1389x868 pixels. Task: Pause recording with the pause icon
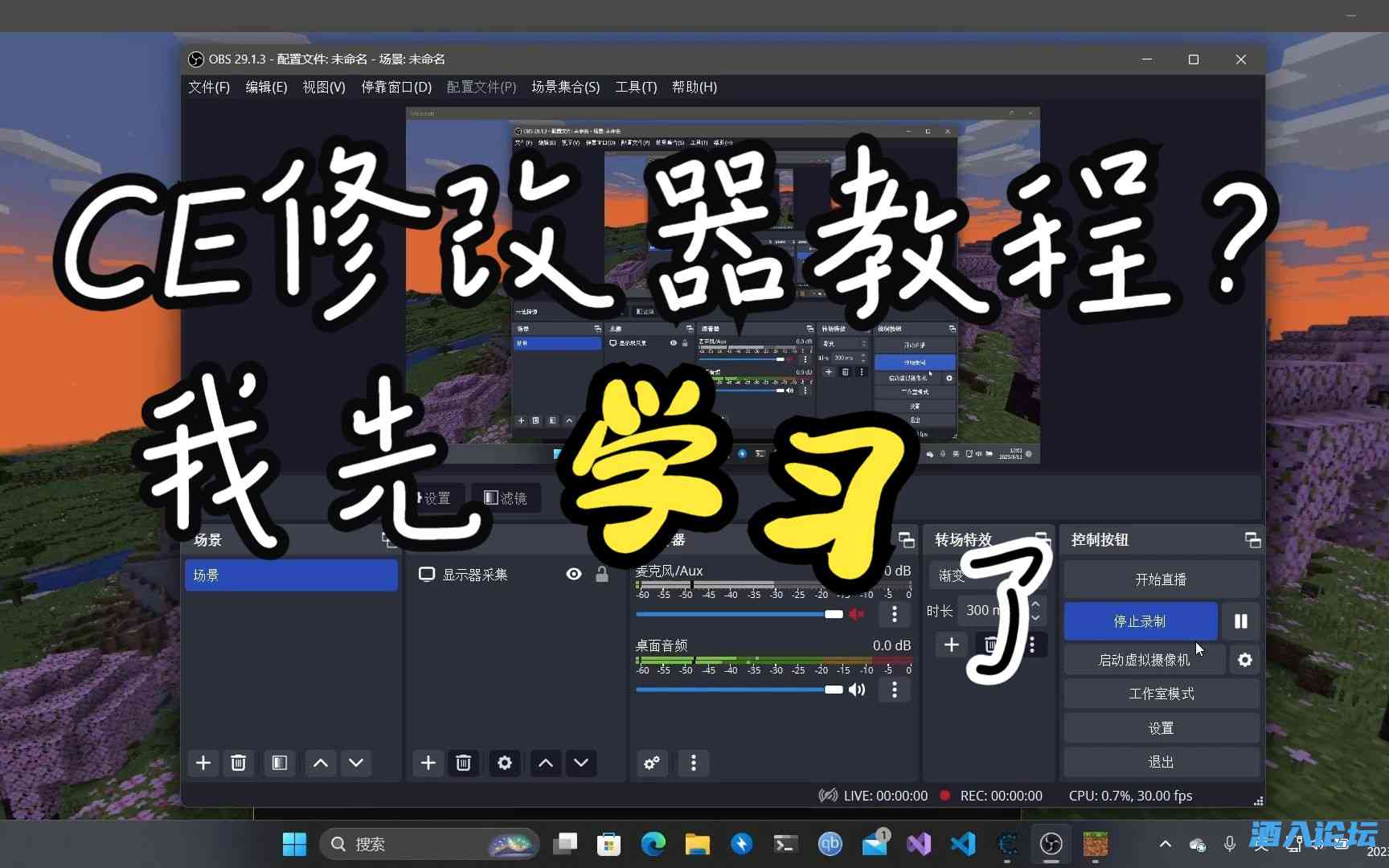tap(1239, 620)
